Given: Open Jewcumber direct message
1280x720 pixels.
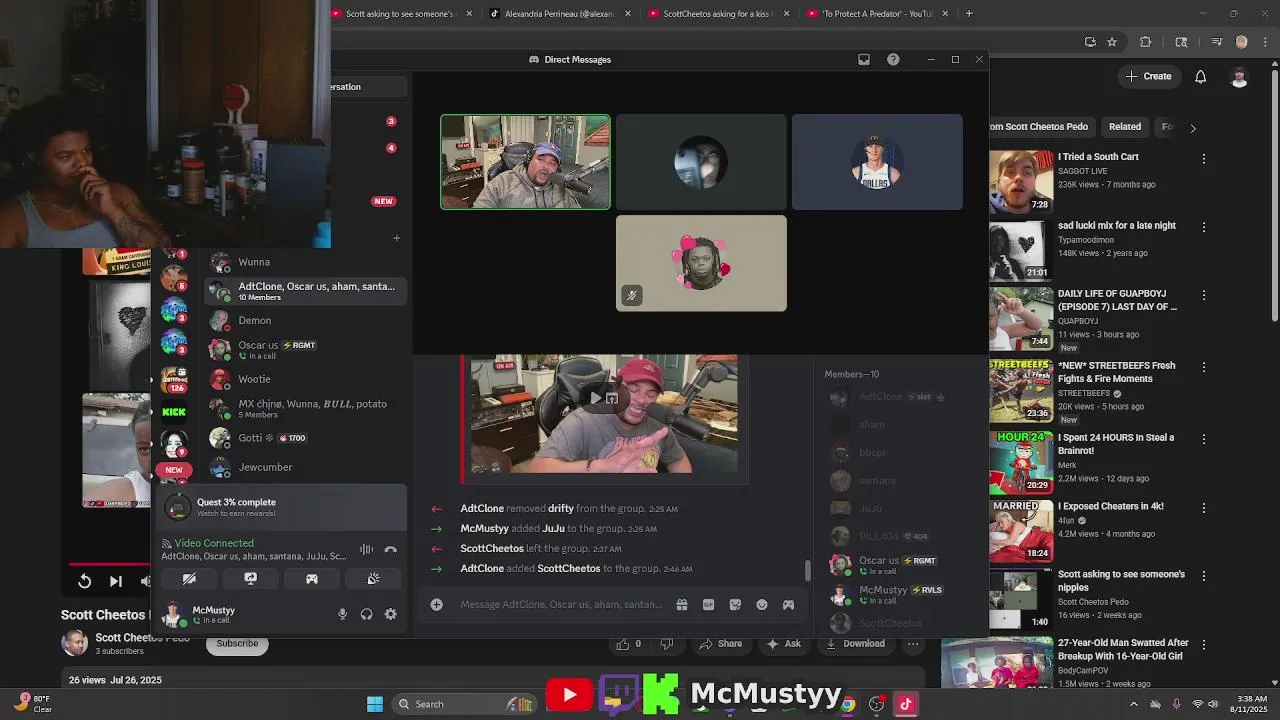Looking at the screenshot, I should coord(305,467).
